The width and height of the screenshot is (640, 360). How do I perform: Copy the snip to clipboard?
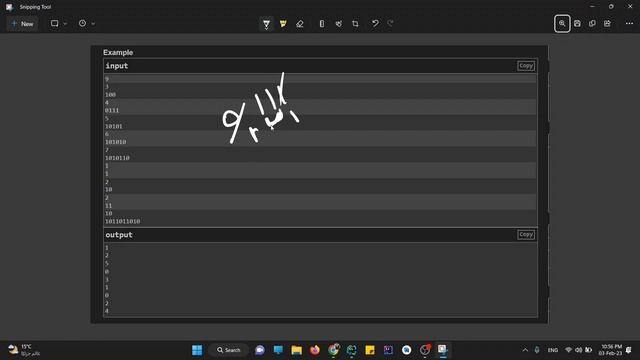(x=592, y=24)
